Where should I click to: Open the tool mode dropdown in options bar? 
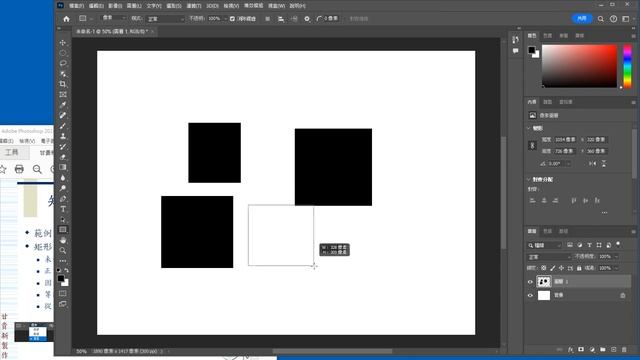tap(113, 18)
